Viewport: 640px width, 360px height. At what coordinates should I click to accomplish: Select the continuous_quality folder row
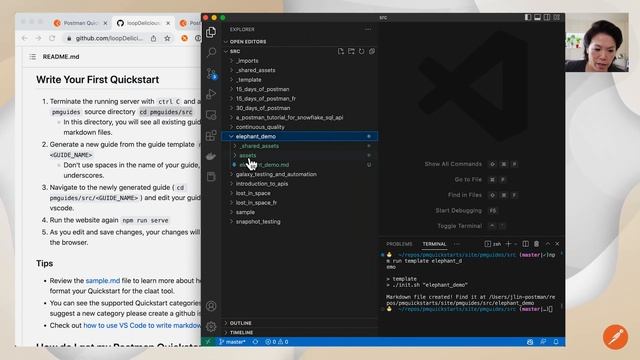pos(300,127)
